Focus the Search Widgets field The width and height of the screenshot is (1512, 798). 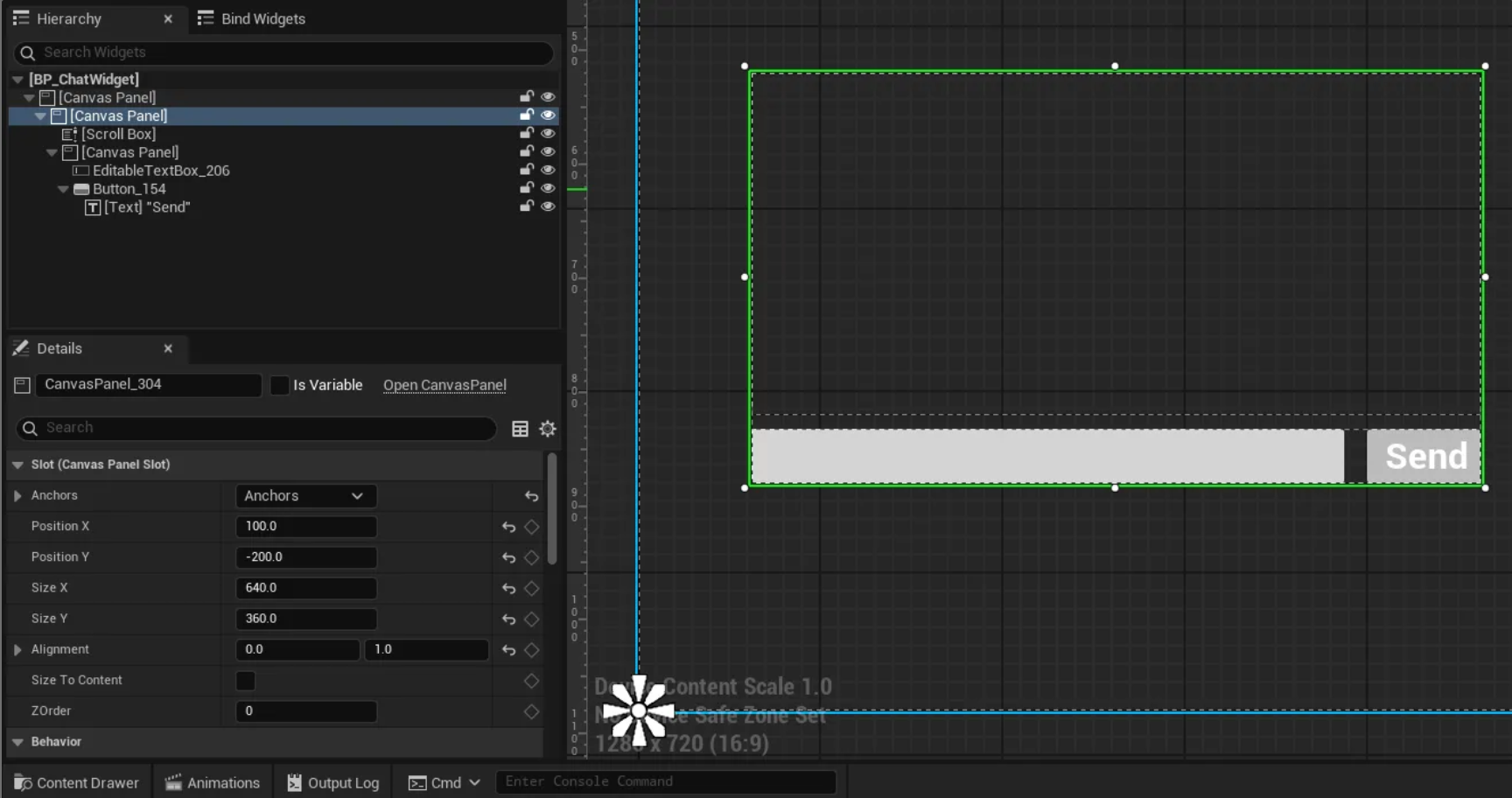284,52
